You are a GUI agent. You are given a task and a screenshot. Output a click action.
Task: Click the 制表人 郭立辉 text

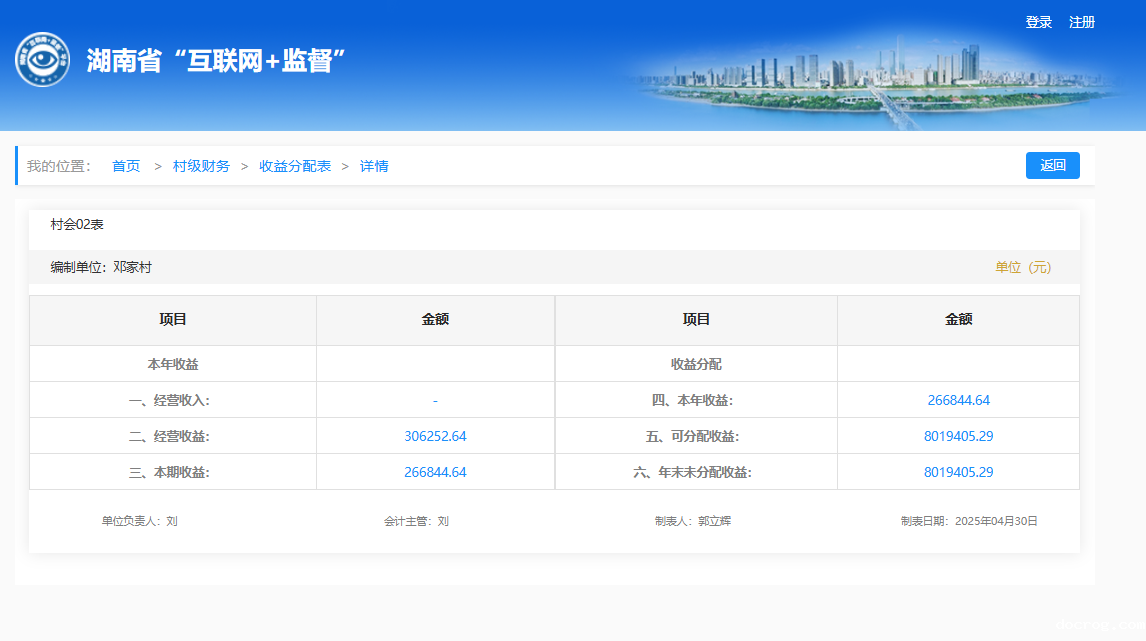pyautogui.click(x=692, y=521)
